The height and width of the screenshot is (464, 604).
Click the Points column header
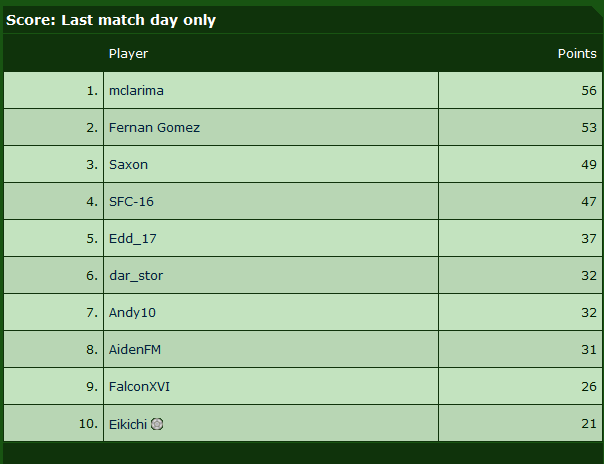577,54
